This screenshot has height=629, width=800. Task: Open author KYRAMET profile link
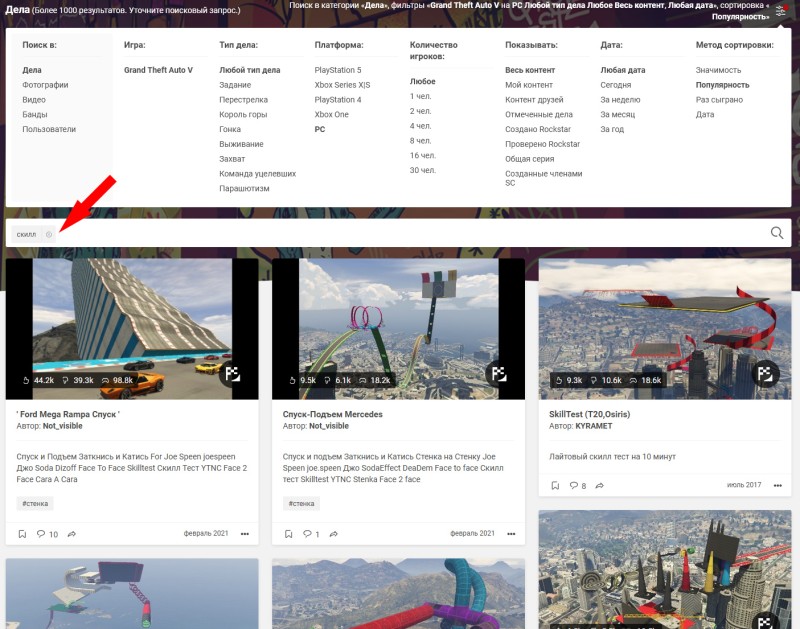593,426
